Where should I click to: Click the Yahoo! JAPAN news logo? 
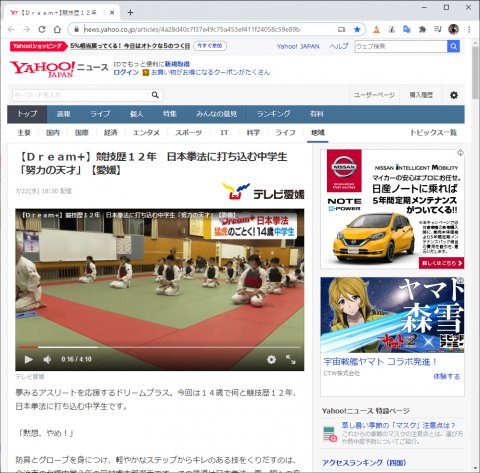point(59,69)
